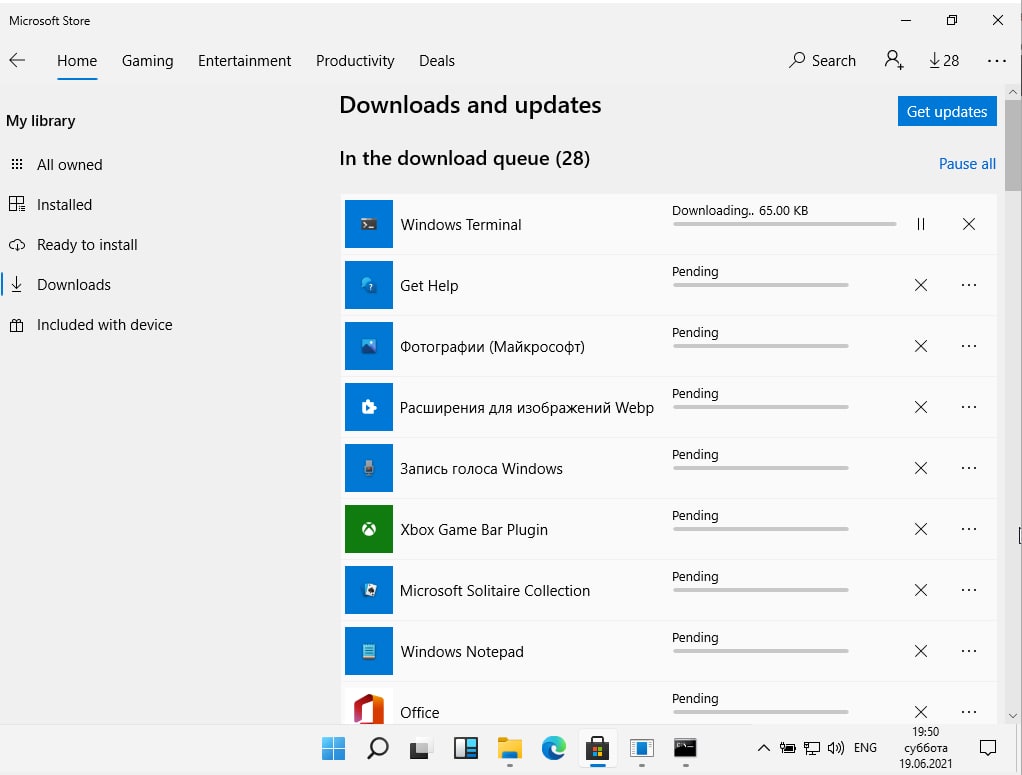Click the Фотографии app icon

tap(369, 346)
